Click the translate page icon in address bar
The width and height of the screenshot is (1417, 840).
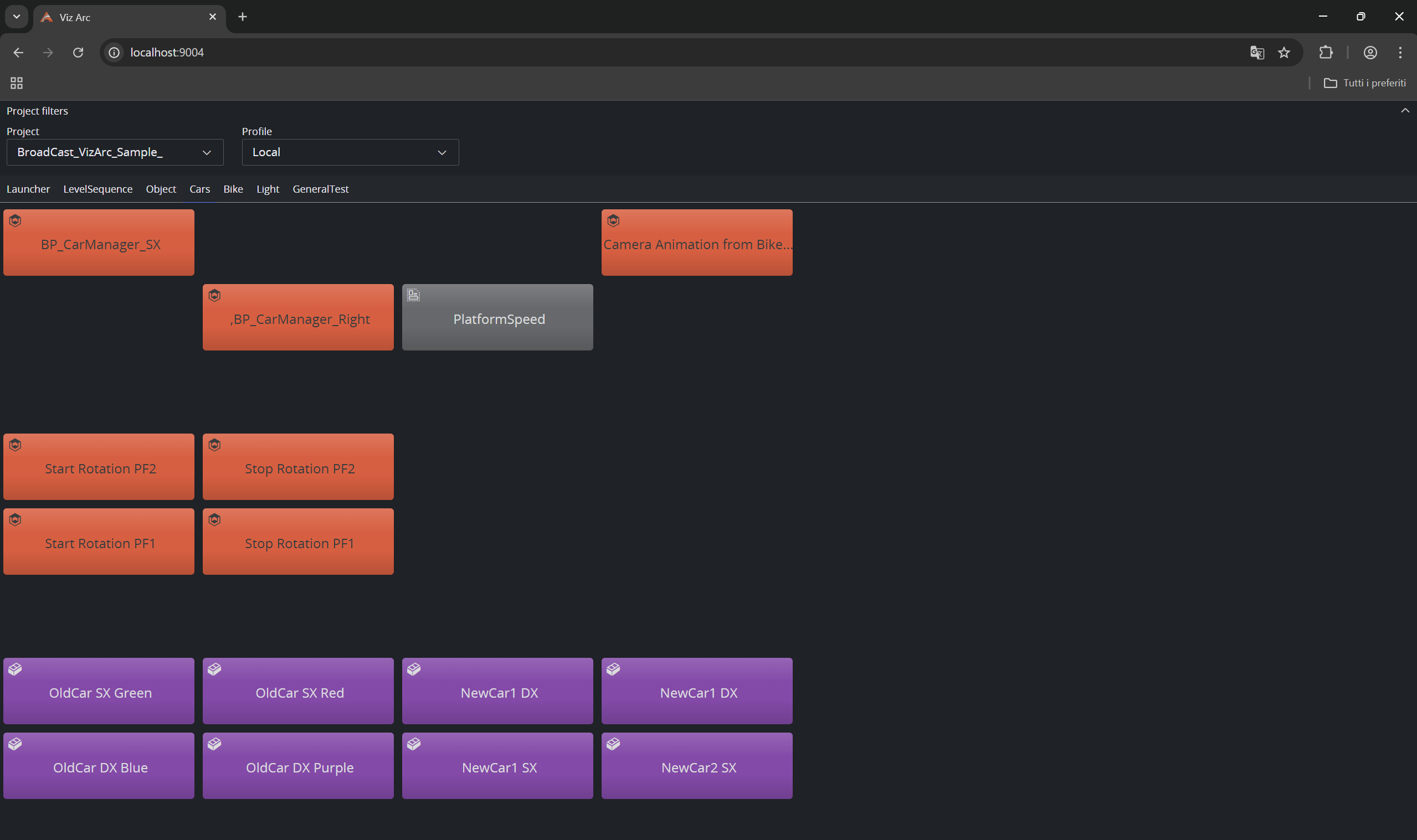[1256, 53]
